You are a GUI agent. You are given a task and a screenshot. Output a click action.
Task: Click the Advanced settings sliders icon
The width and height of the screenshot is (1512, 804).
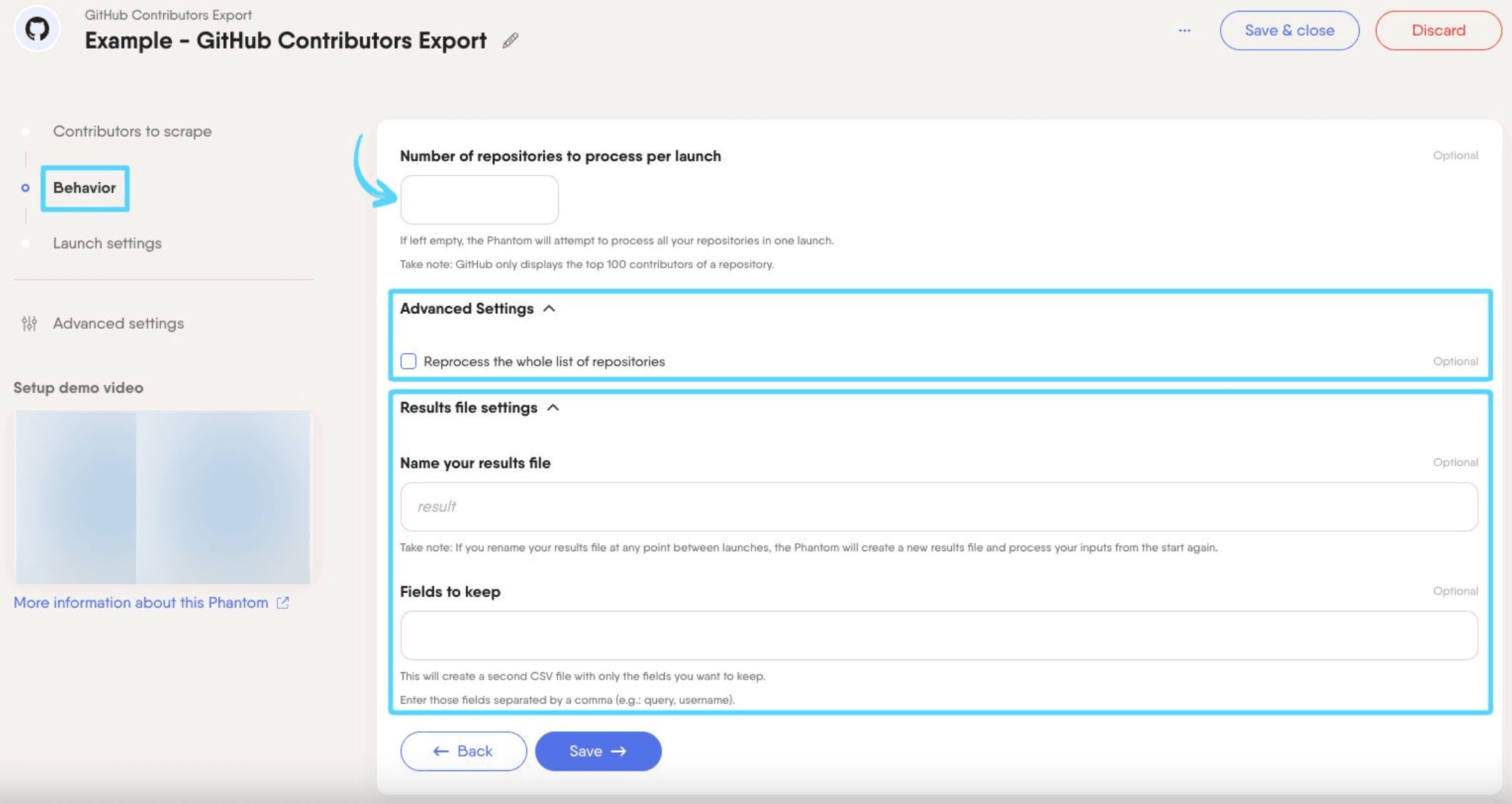(29, 323)
